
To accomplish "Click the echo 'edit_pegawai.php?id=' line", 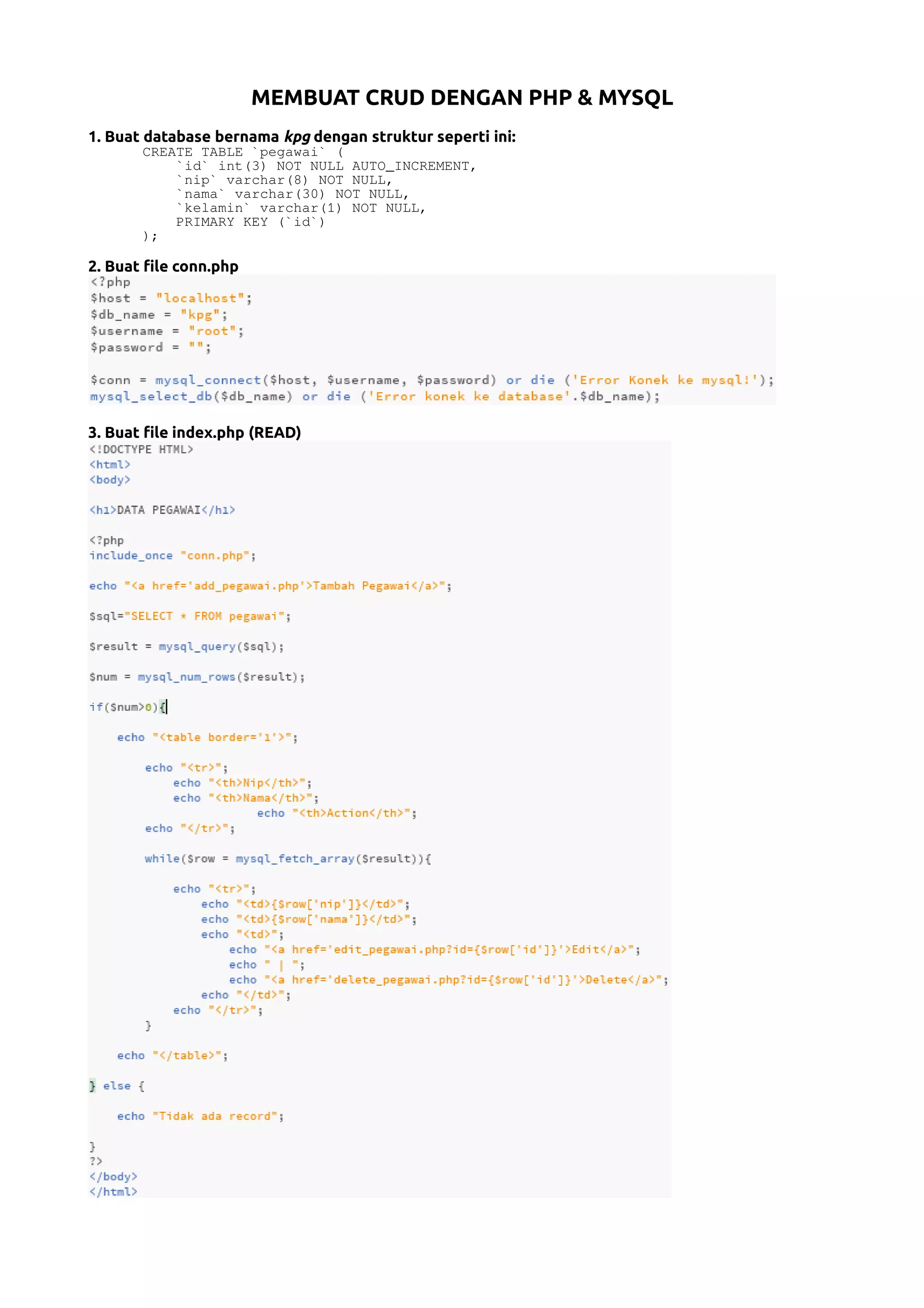I will click(x=435, y=950).
